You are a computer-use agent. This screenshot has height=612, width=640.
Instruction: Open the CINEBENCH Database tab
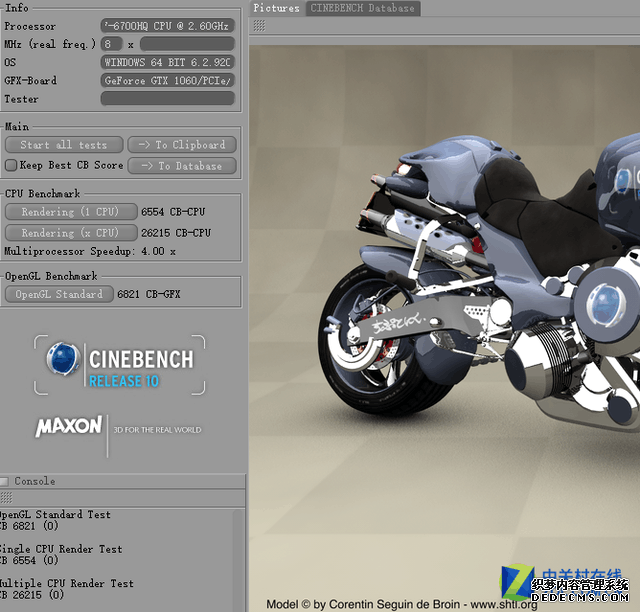click(362, 8)
